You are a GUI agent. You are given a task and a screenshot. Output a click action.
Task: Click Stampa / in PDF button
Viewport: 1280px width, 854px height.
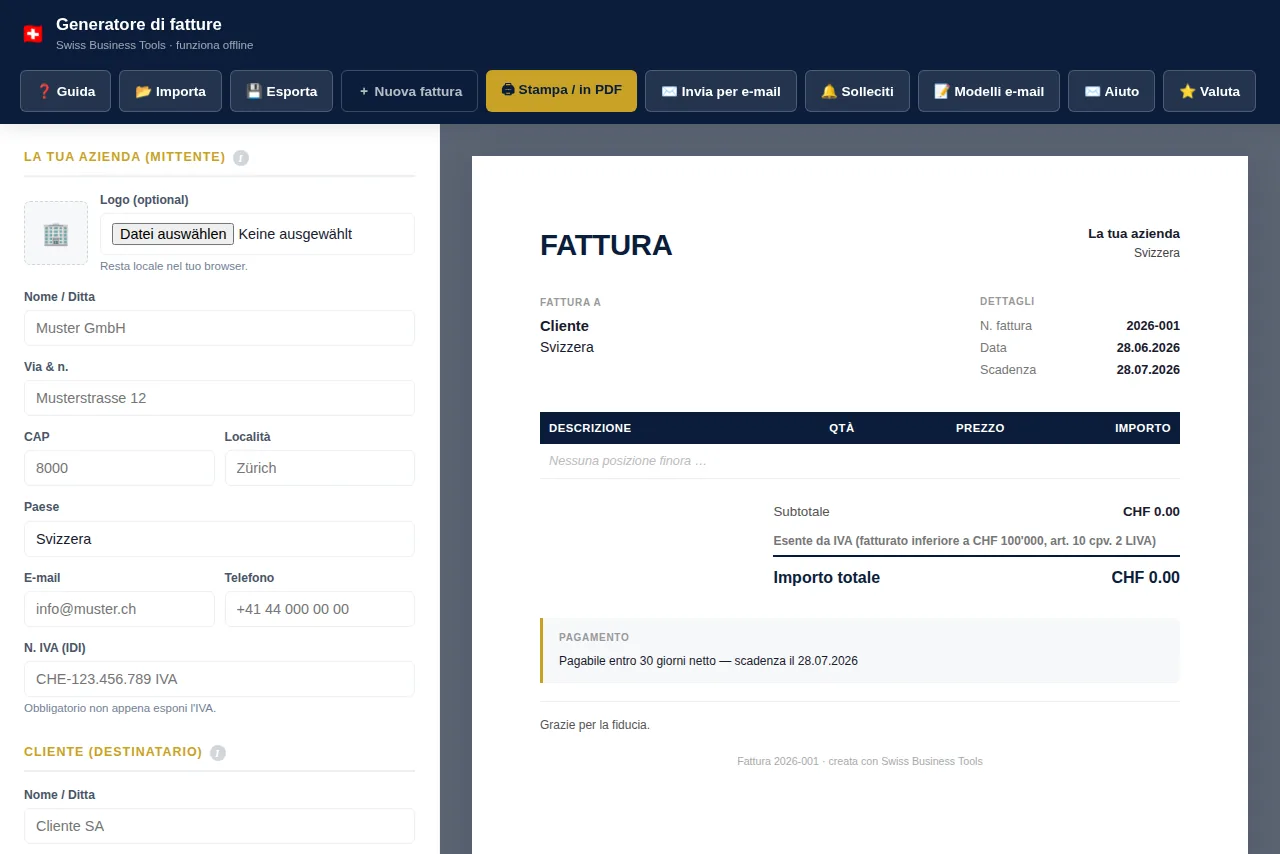pos(561,90)
